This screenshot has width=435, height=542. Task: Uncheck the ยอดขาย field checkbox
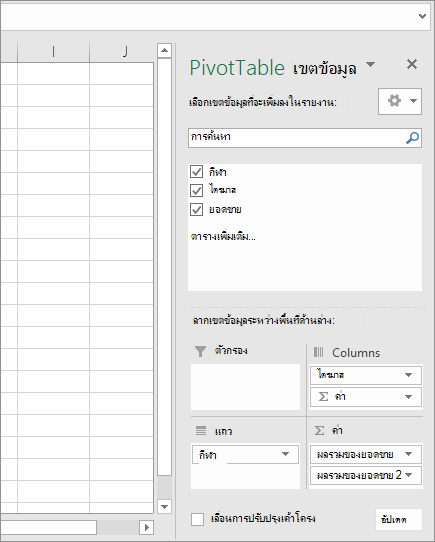click(196, 209)
